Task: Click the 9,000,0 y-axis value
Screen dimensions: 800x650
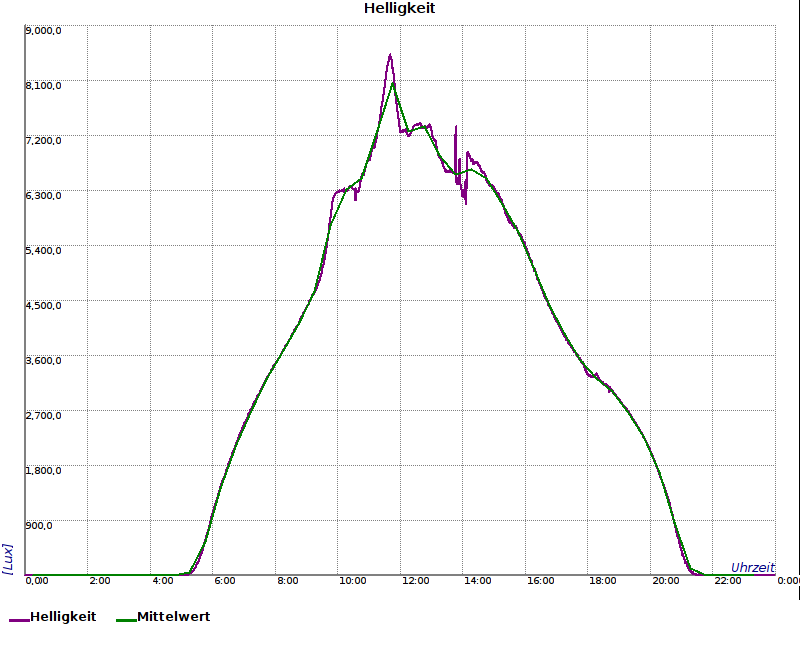Action: point(43,31)
